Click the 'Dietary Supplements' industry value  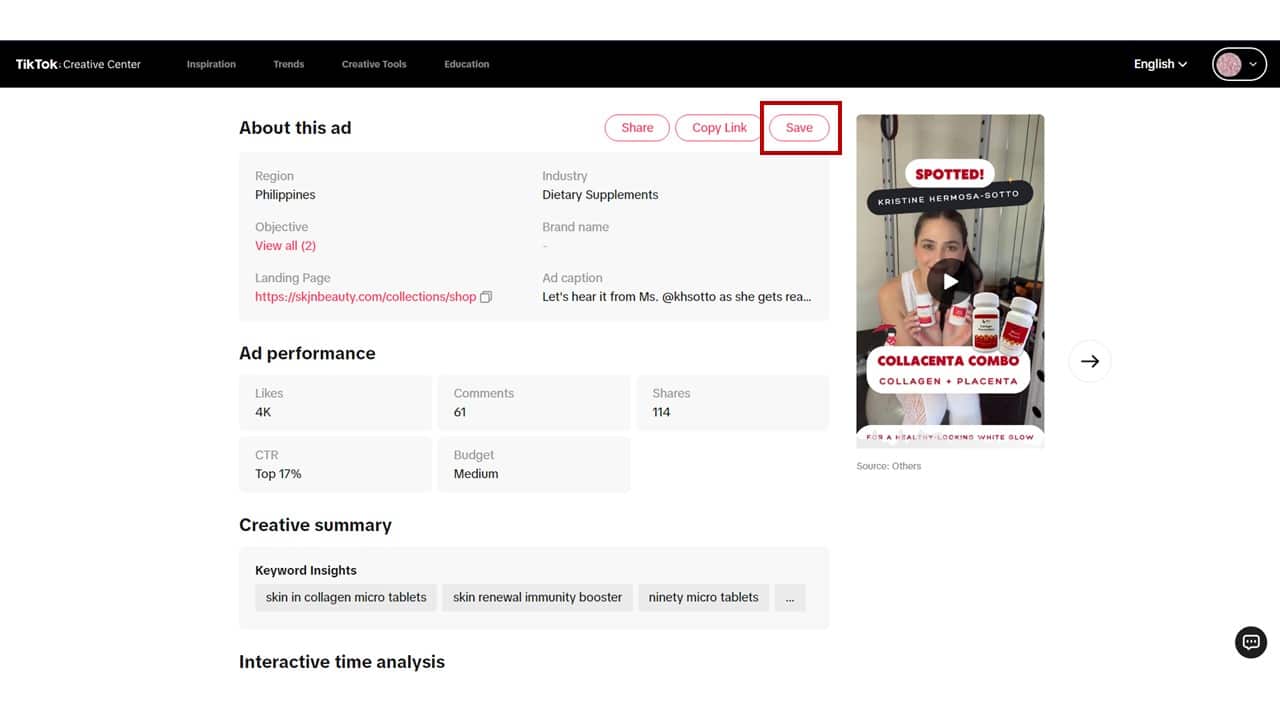600,195
